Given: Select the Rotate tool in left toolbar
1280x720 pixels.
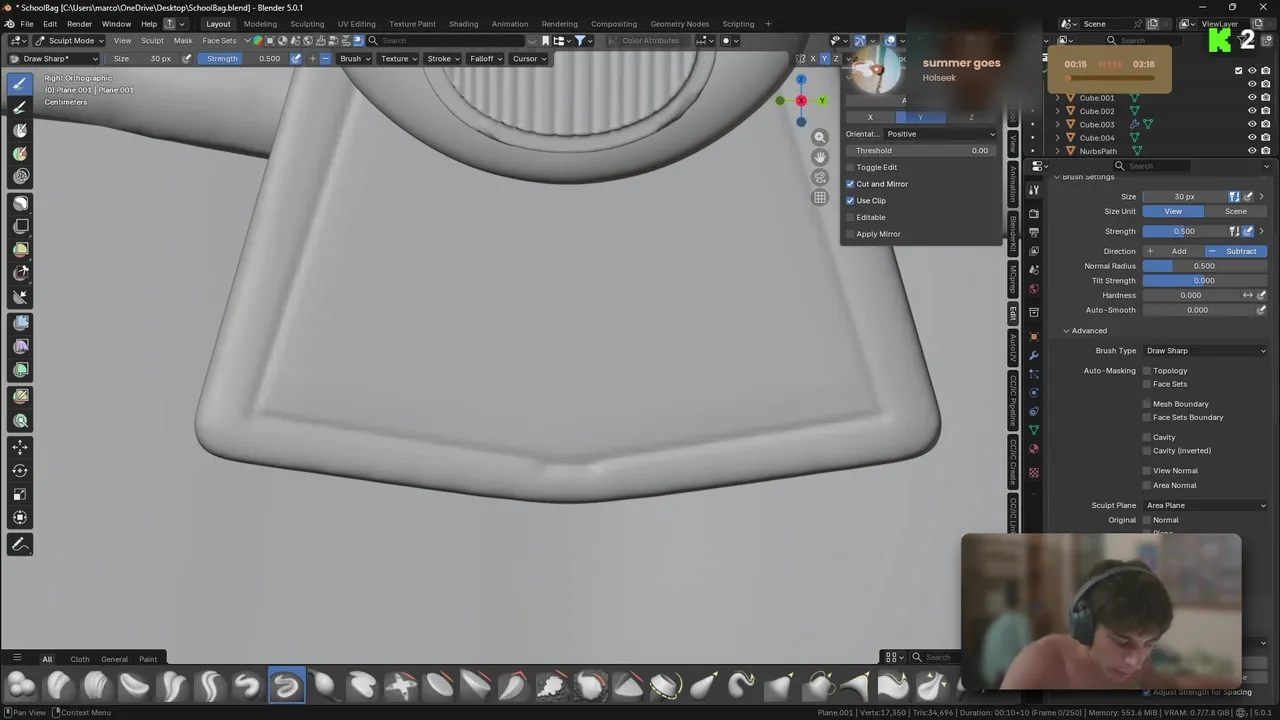Looking at the screenshot, I should point(20,471).
